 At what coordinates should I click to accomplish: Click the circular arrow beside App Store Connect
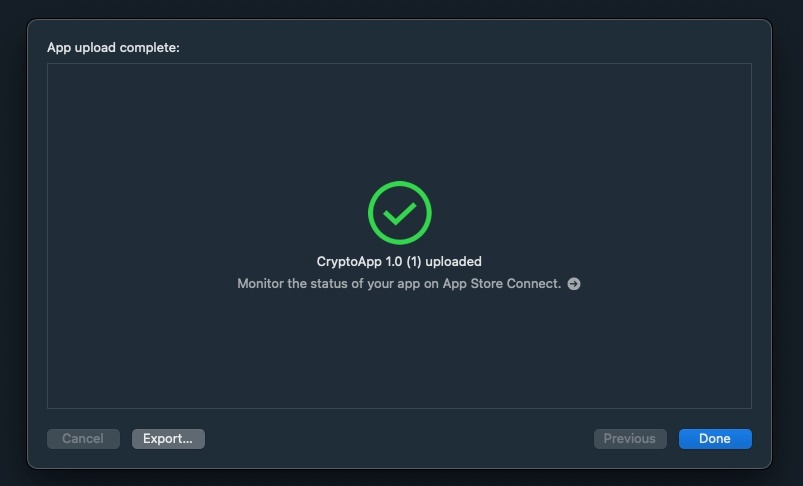click(574, 284)
